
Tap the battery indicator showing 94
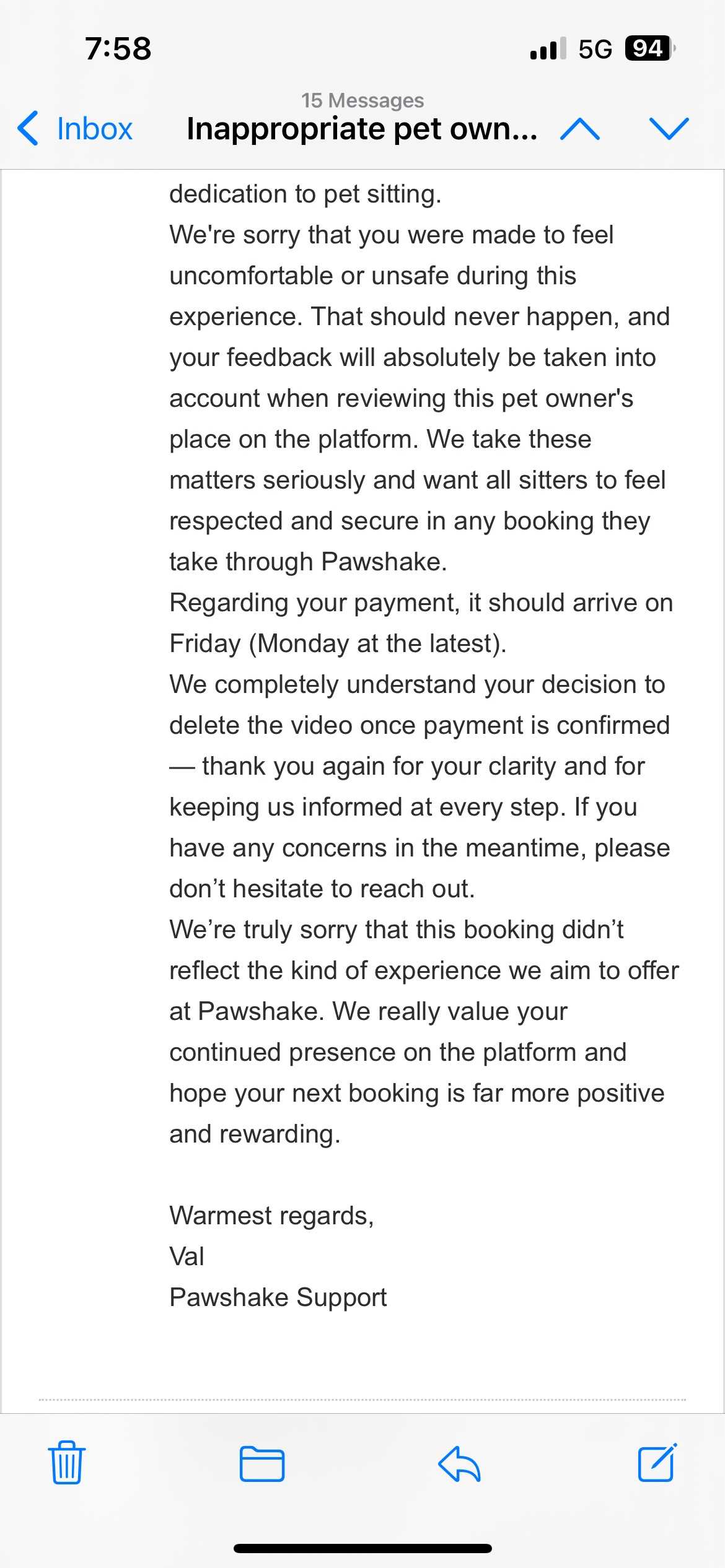(x=649, y=48)
